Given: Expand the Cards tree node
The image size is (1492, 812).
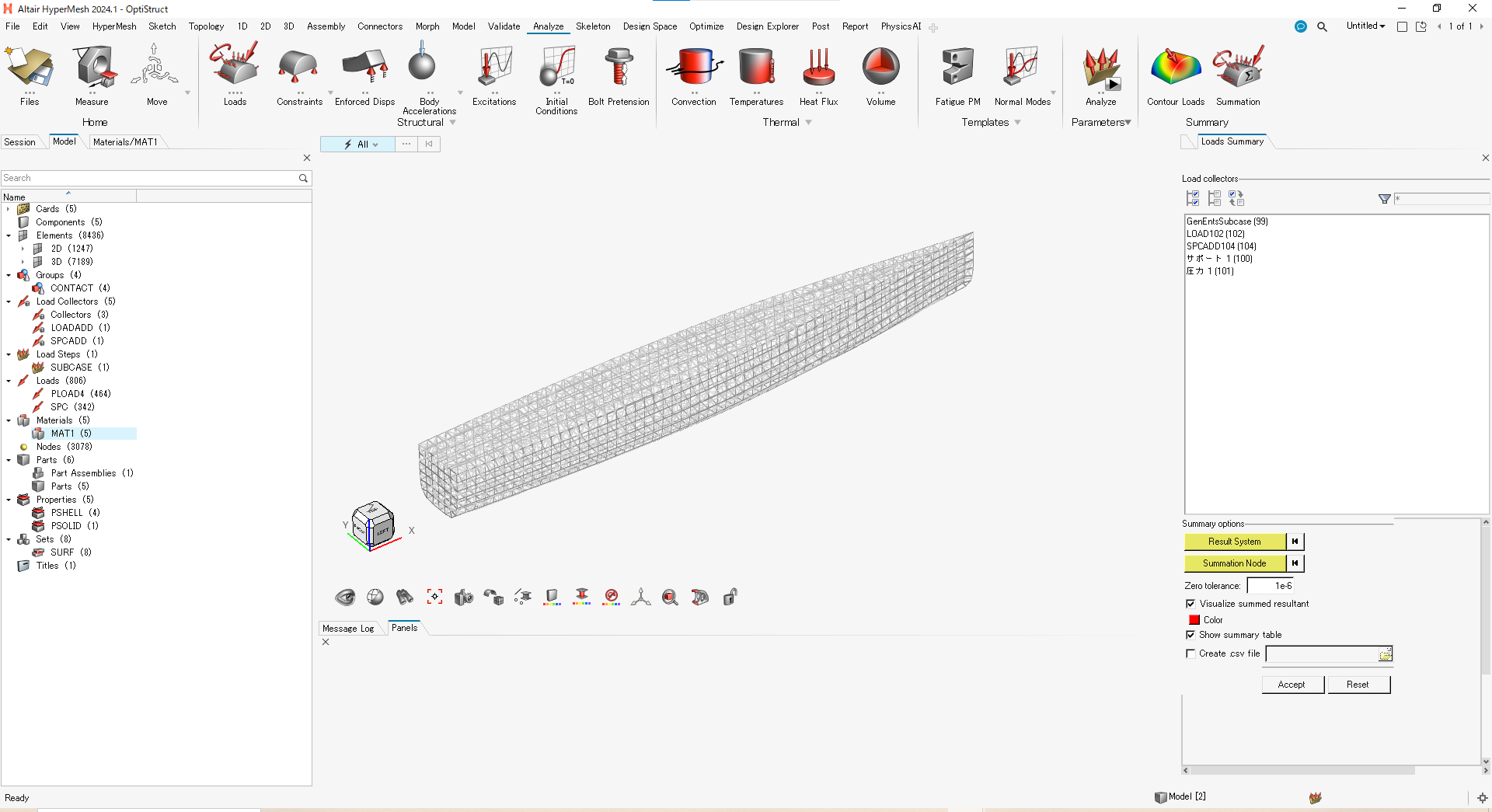Looking at the screenshot, I should point(9,209).
